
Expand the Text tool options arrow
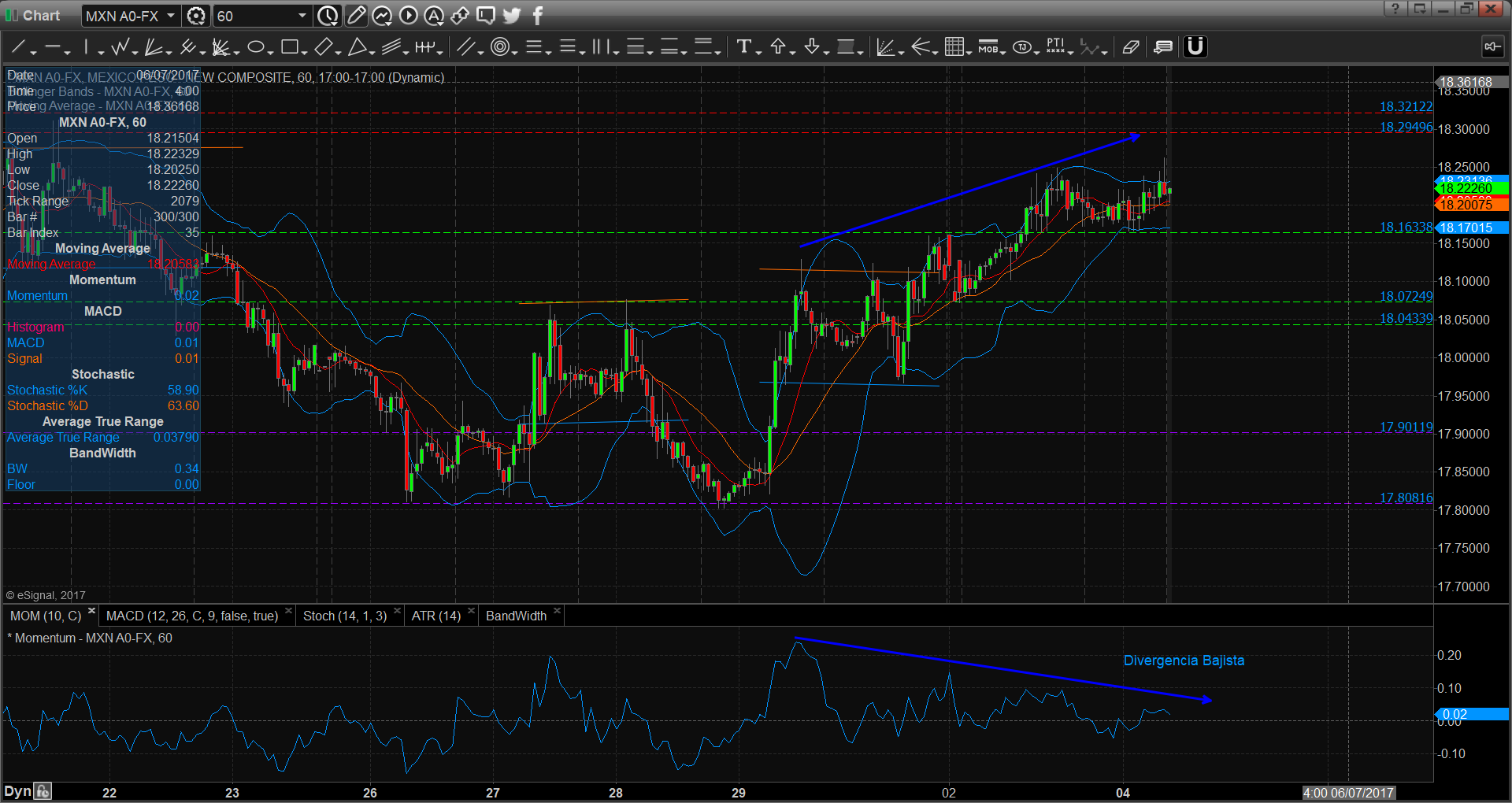coord(758,51)
